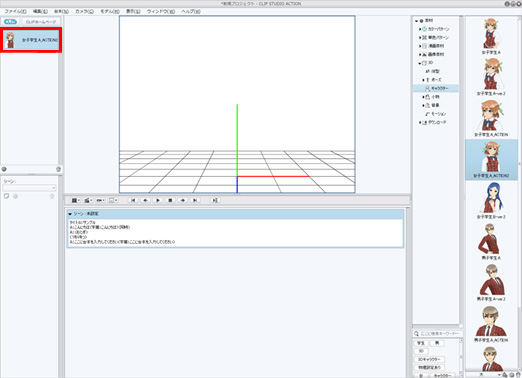Step back one frame
Viewport: 522px width, 378px height.
(145, 200)
